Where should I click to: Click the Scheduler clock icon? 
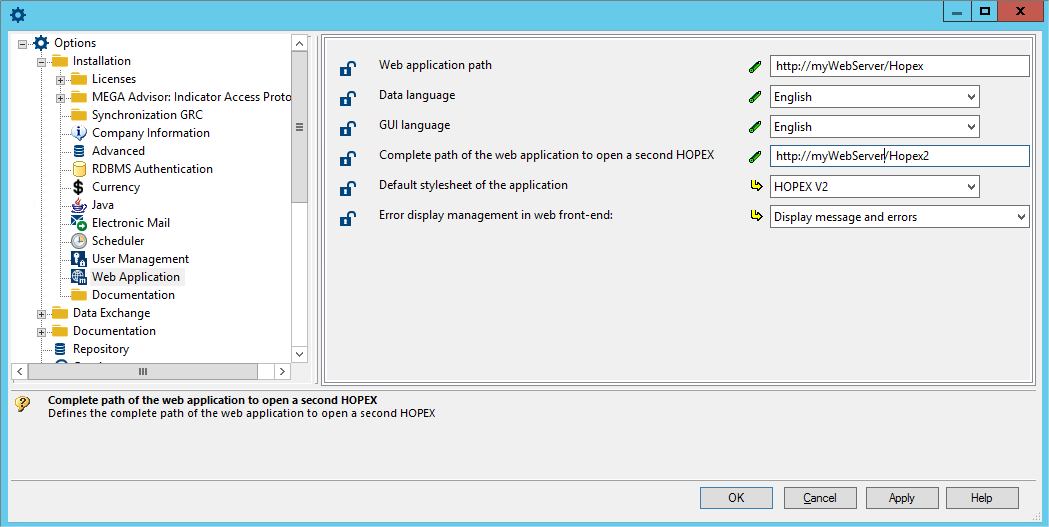[x=79, y=241]
